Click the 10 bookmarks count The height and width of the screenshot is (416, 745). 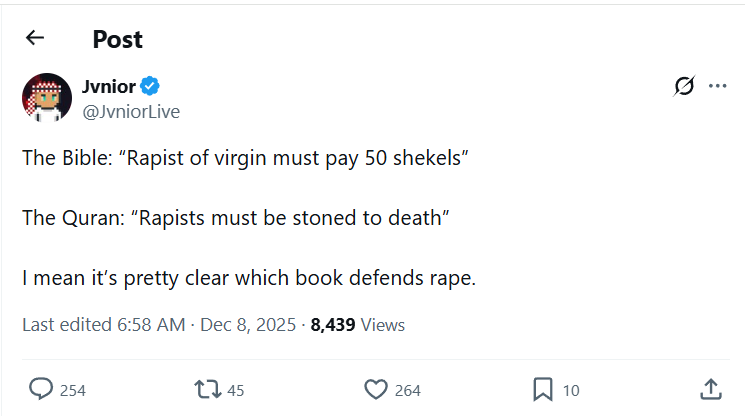click(x=570, y=390)
